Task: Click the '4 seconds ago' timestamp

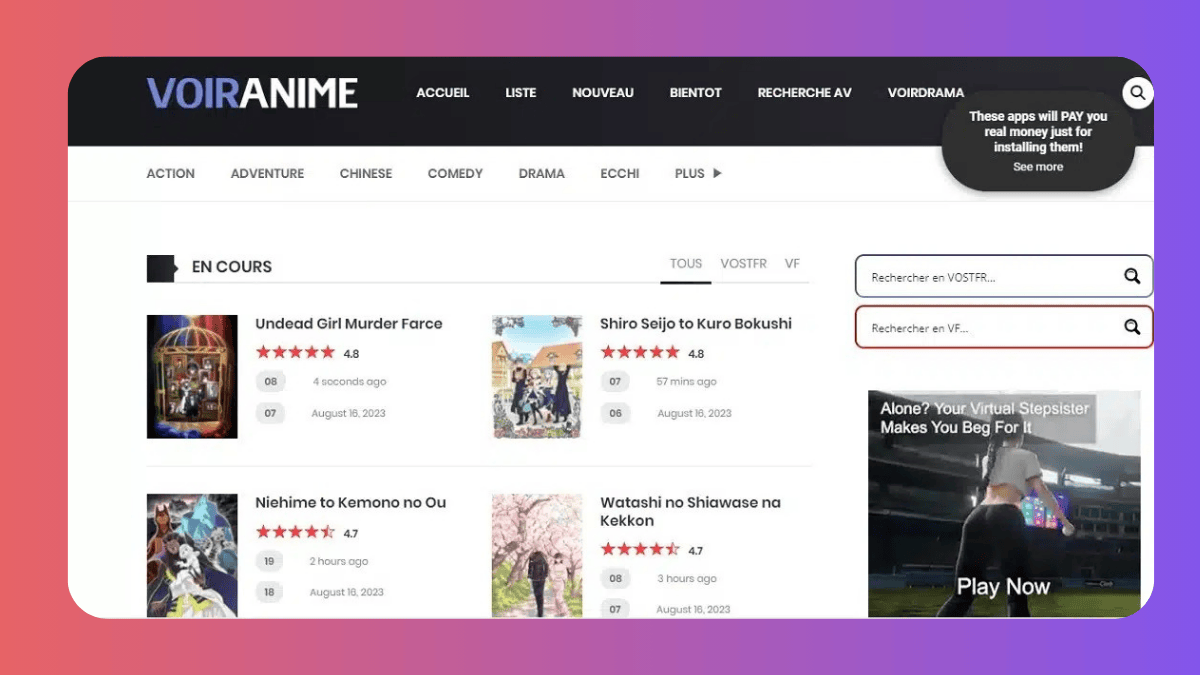Action: (x=349, y=382)
